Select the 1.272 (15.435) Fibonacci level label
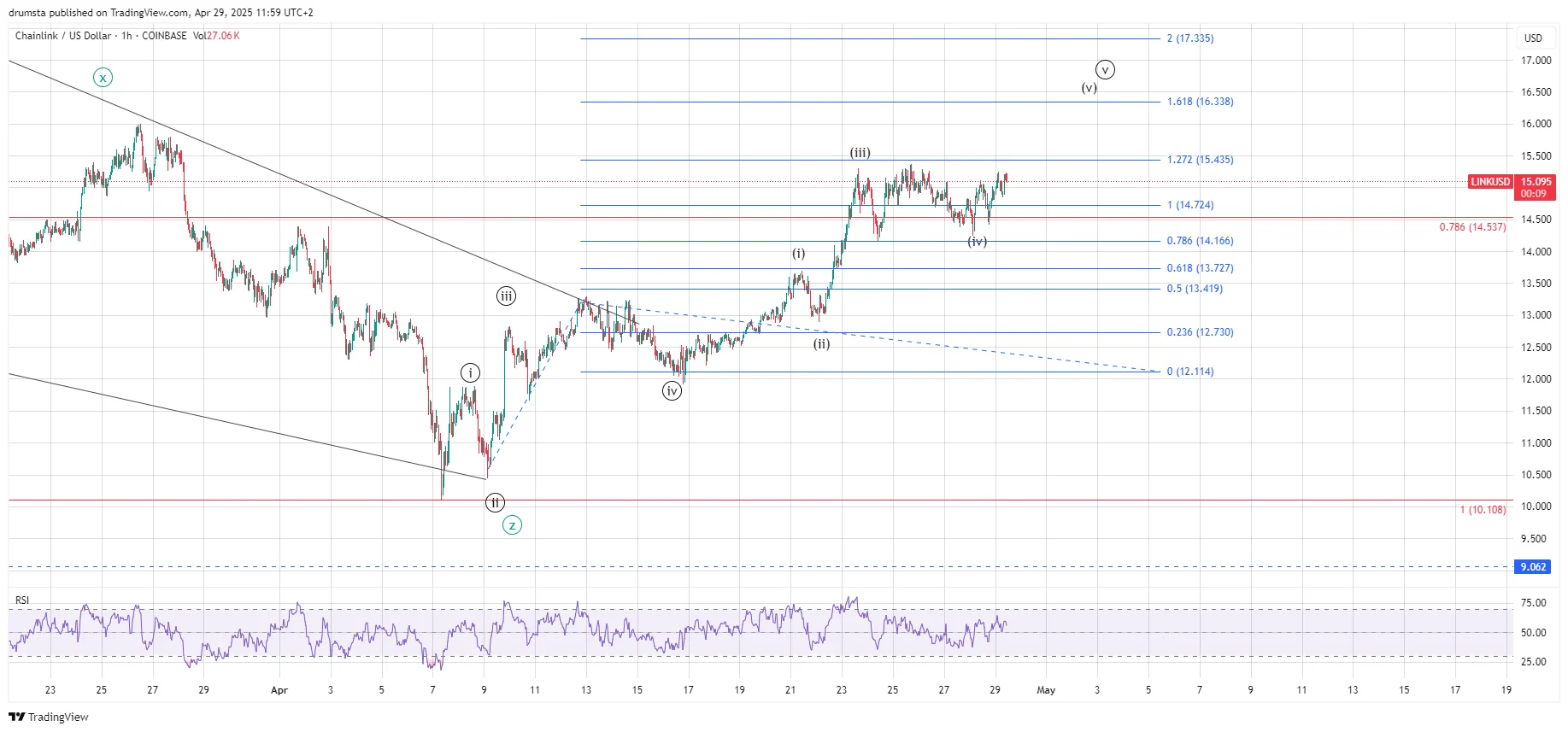This screenshot has width=1568, height=732. pos(1201,160)
